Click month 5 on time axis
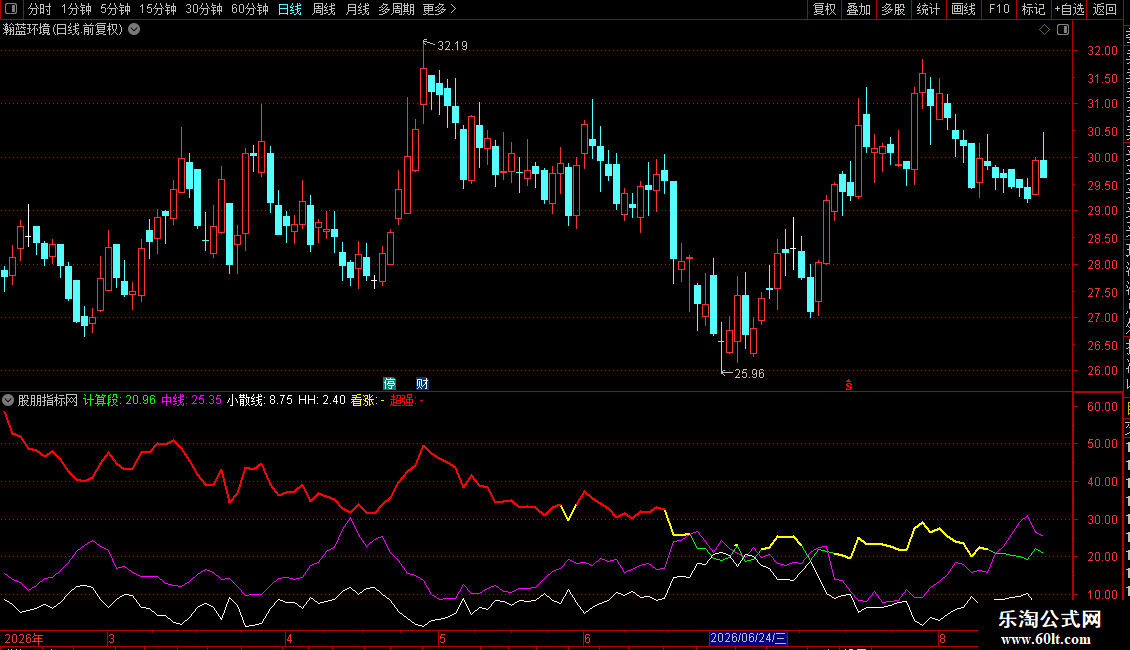Image resolution: width=1130 pixels, height=650 pixels. 442,638
